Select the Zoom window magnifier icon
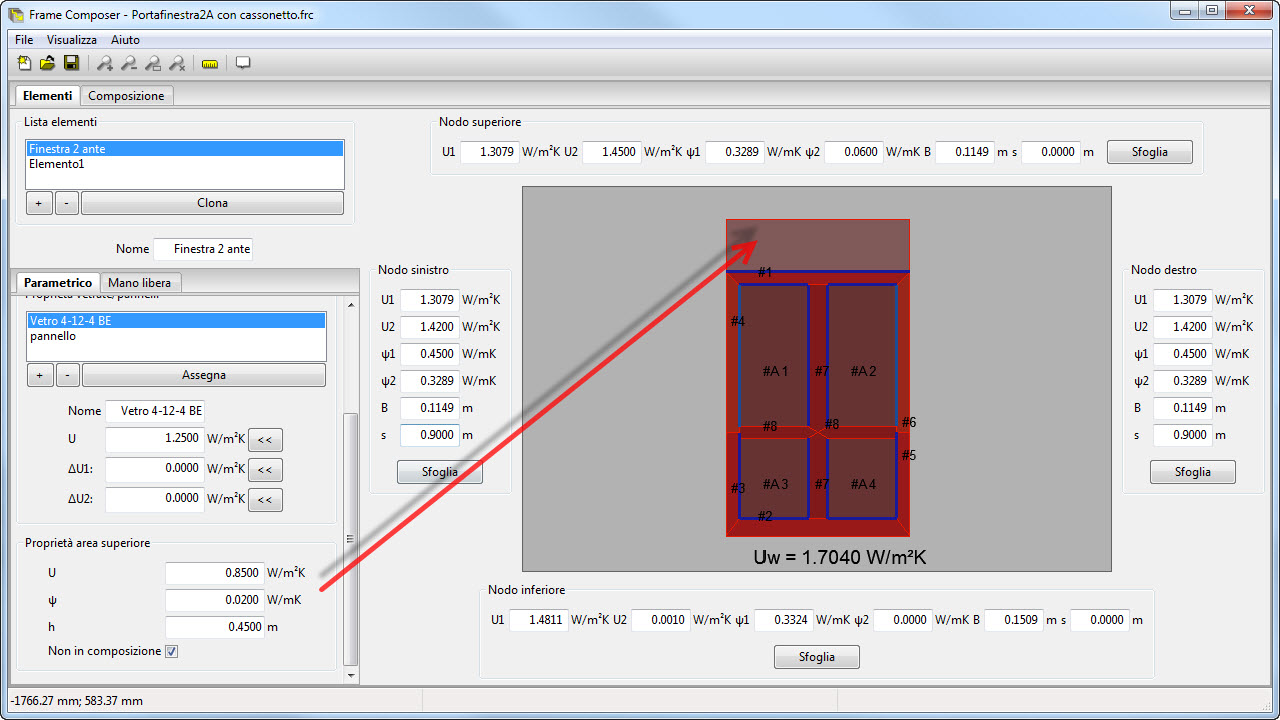This screenshot has height=720, width=1280. 153,63
